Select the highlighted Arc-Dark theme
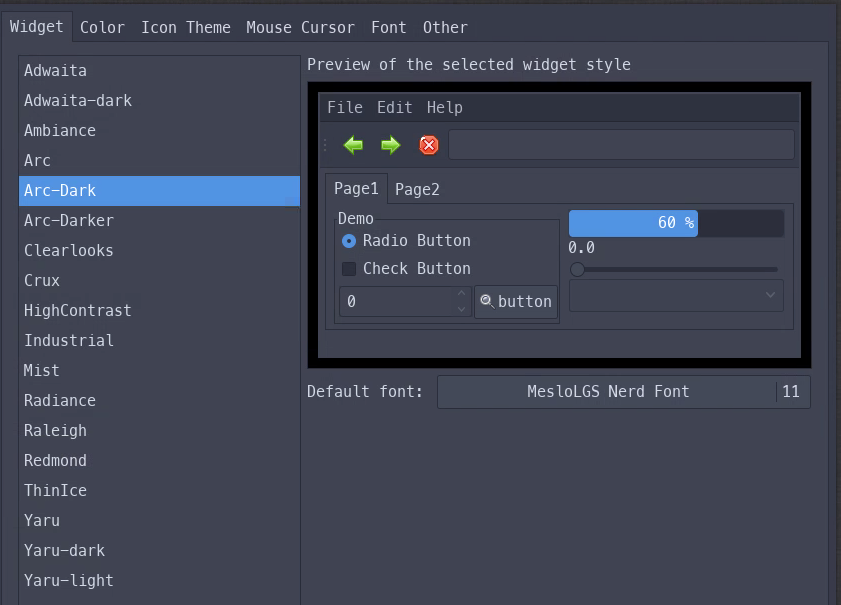Image resolution: width=841 pixels, height=605 pixels. click(x=159, y=191)
